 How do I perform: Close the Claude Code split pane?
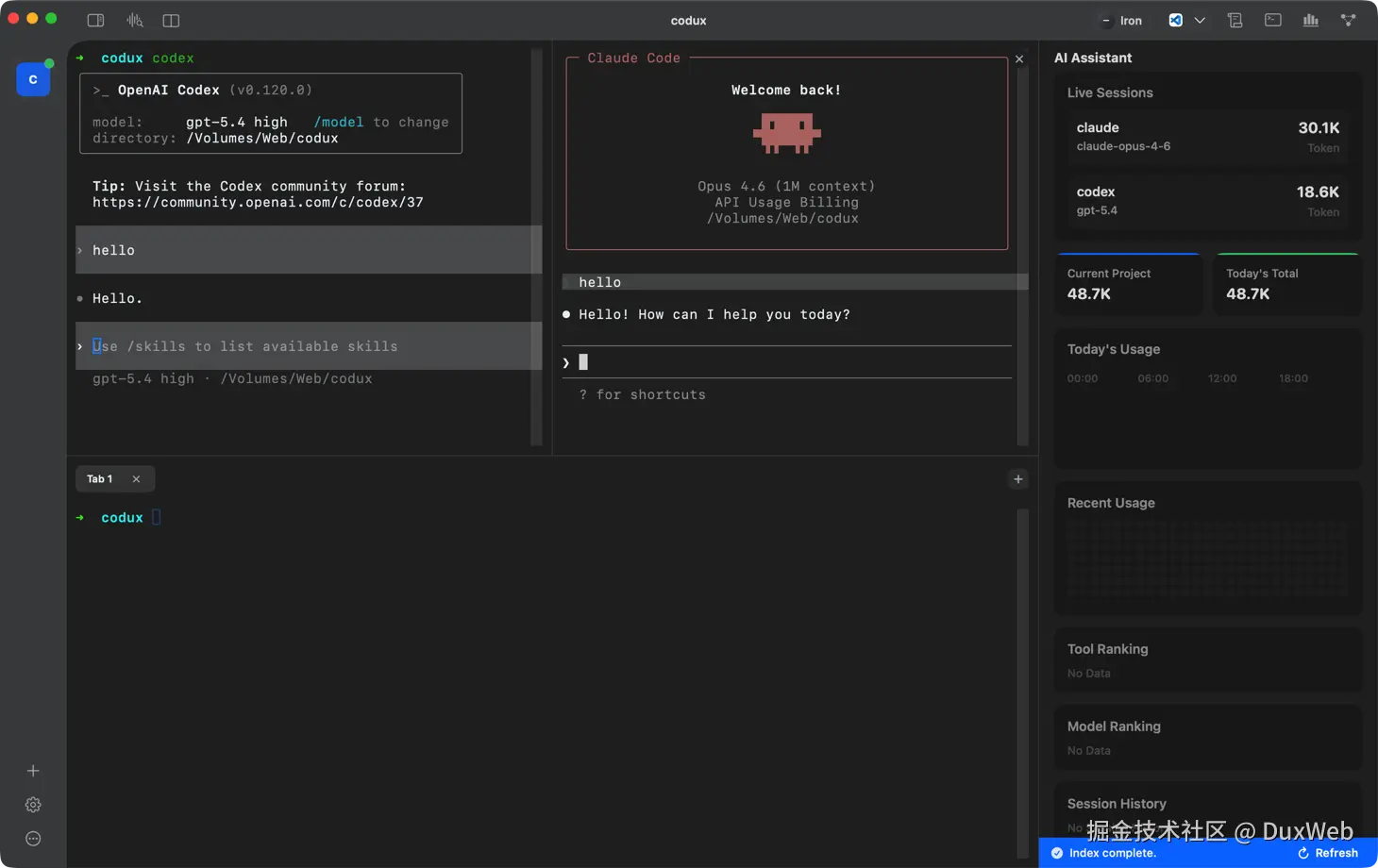pos(1019,59)
